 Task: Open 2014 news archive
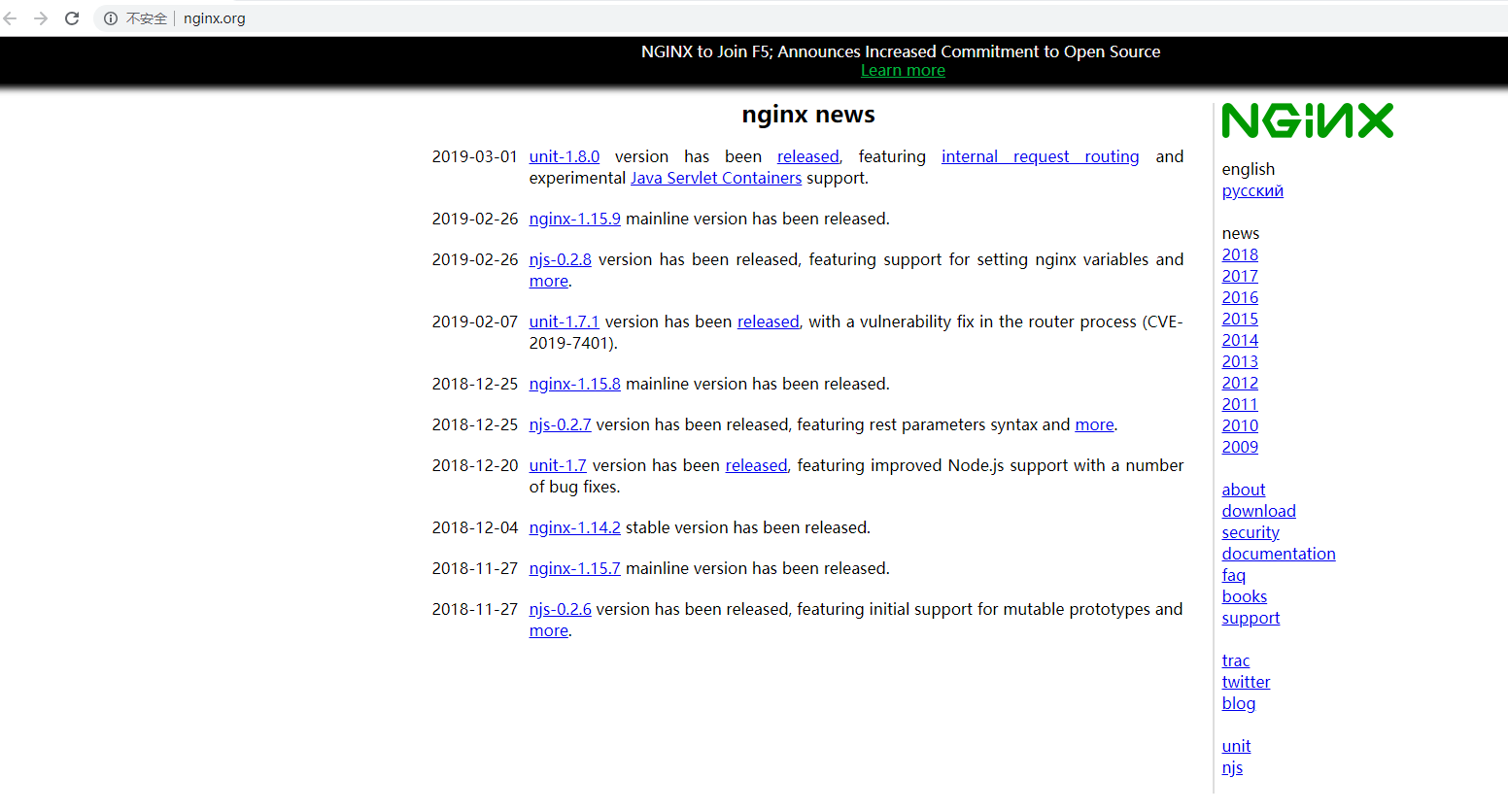point(1240,340)
